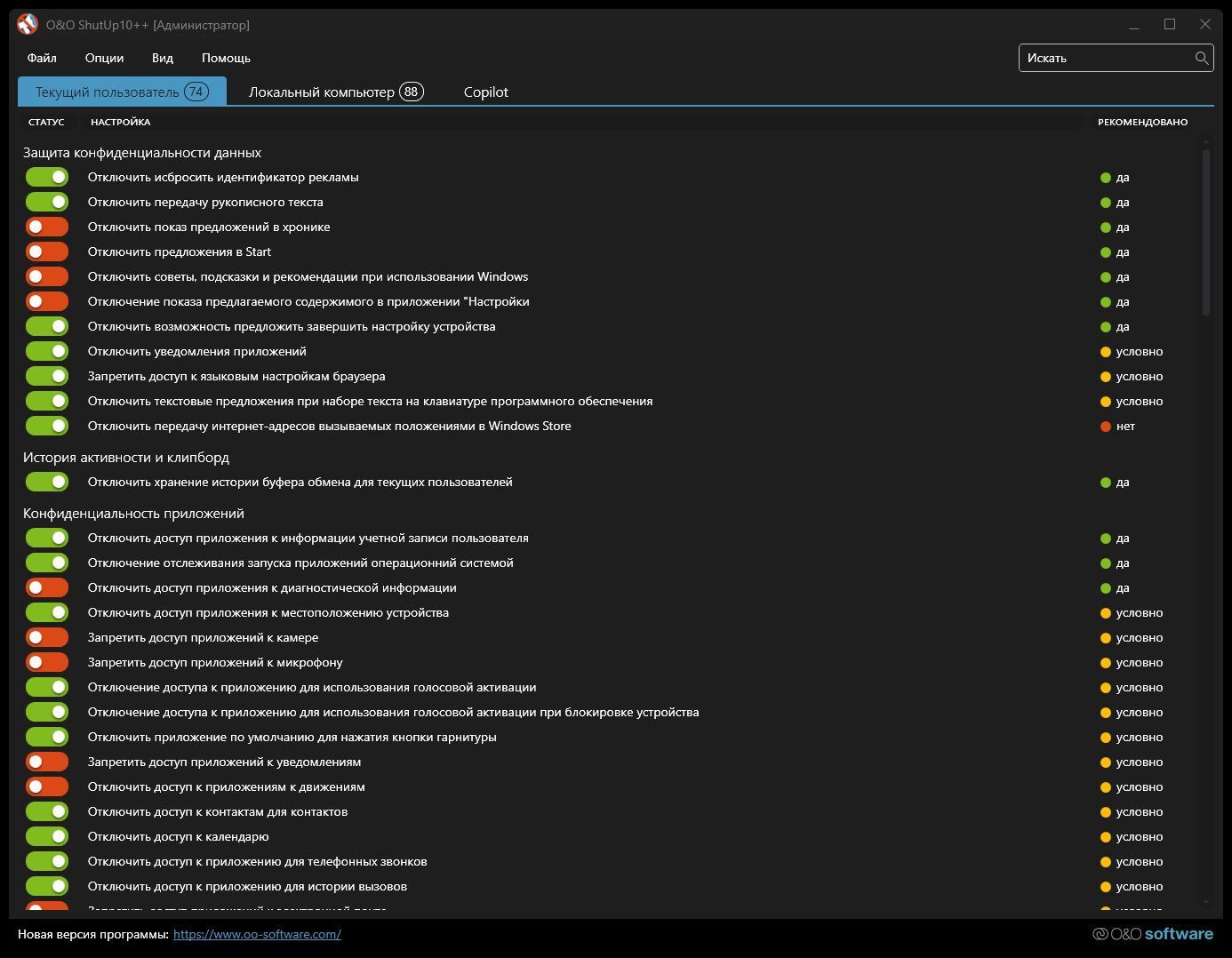Maximize the ShutUp10++ window
This screenshot has width=1232, height=958.
coord(1170,25)
